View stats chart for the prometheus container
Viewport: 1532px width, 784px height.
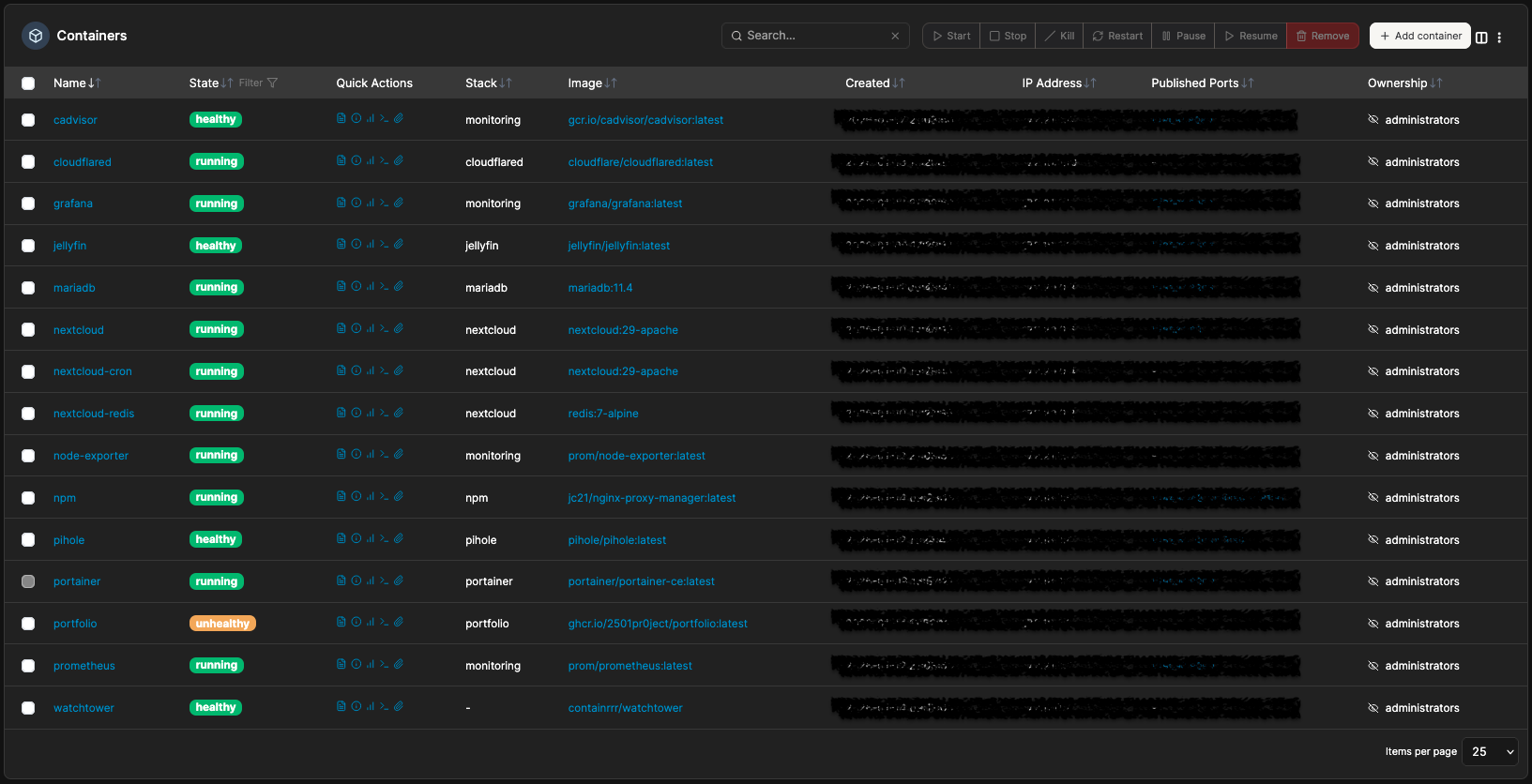[x=371, y=665]
